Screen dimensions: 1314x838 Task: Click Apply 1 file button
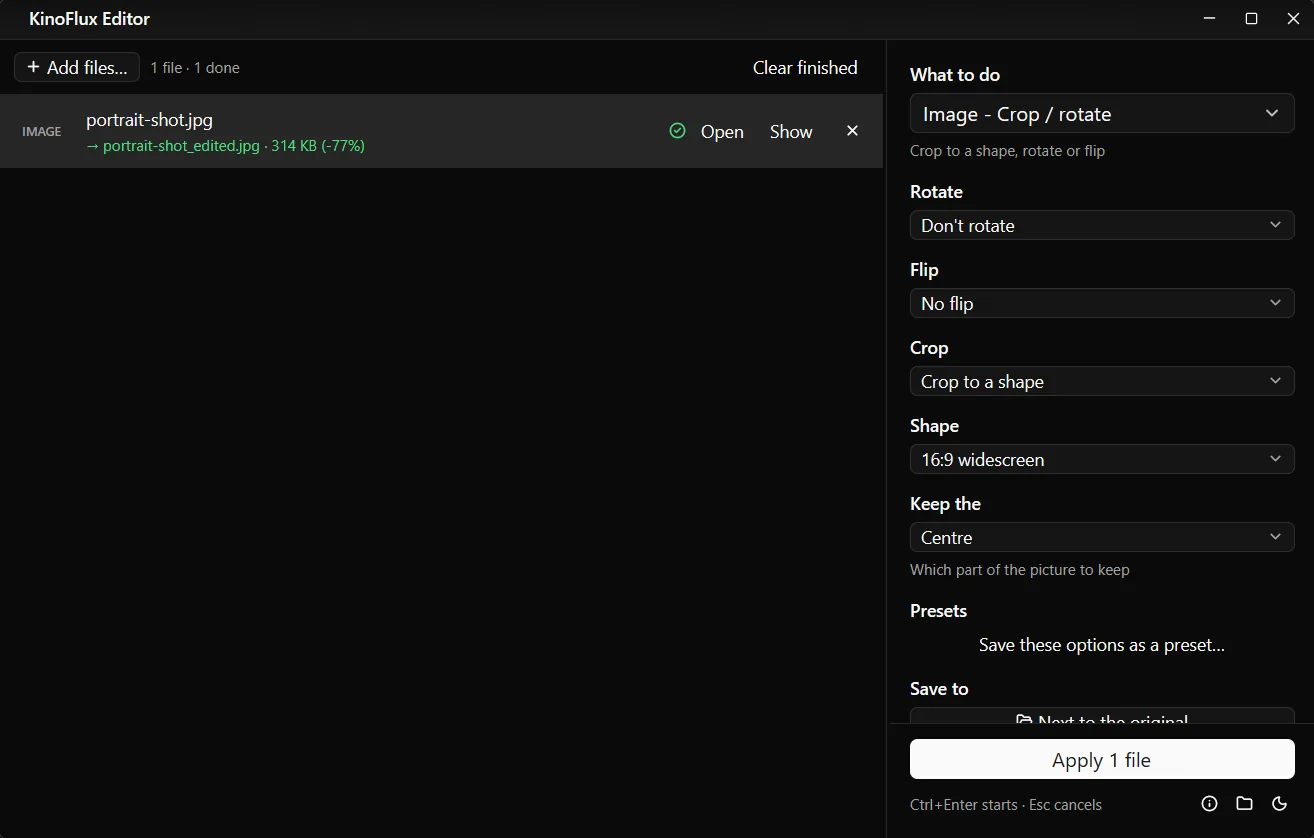(1102, 759)
